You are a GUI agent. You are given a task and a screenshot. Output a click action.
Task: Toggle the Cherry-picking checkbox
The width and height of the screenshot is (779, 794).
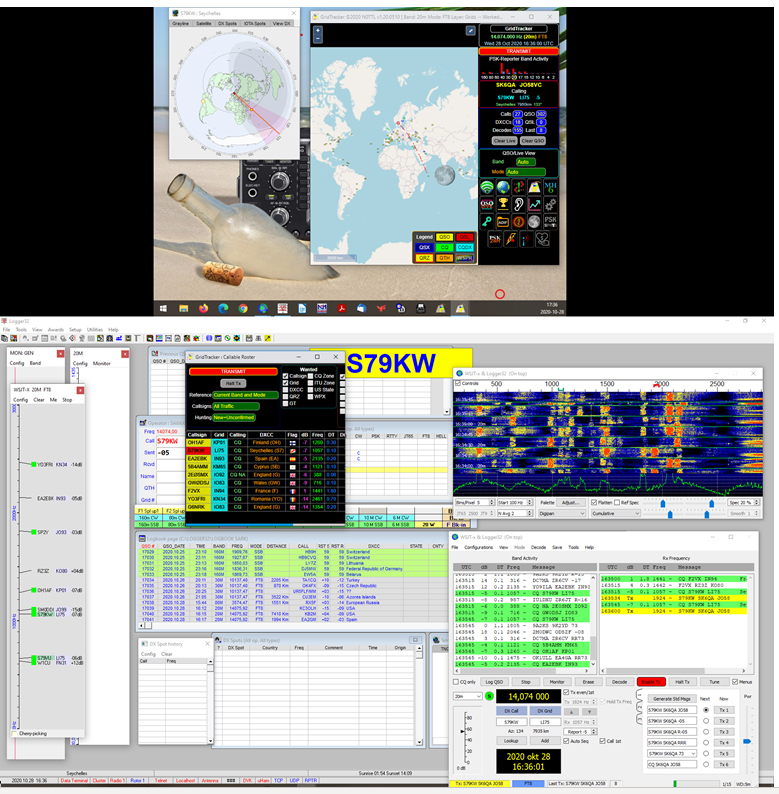click(14, 733)
